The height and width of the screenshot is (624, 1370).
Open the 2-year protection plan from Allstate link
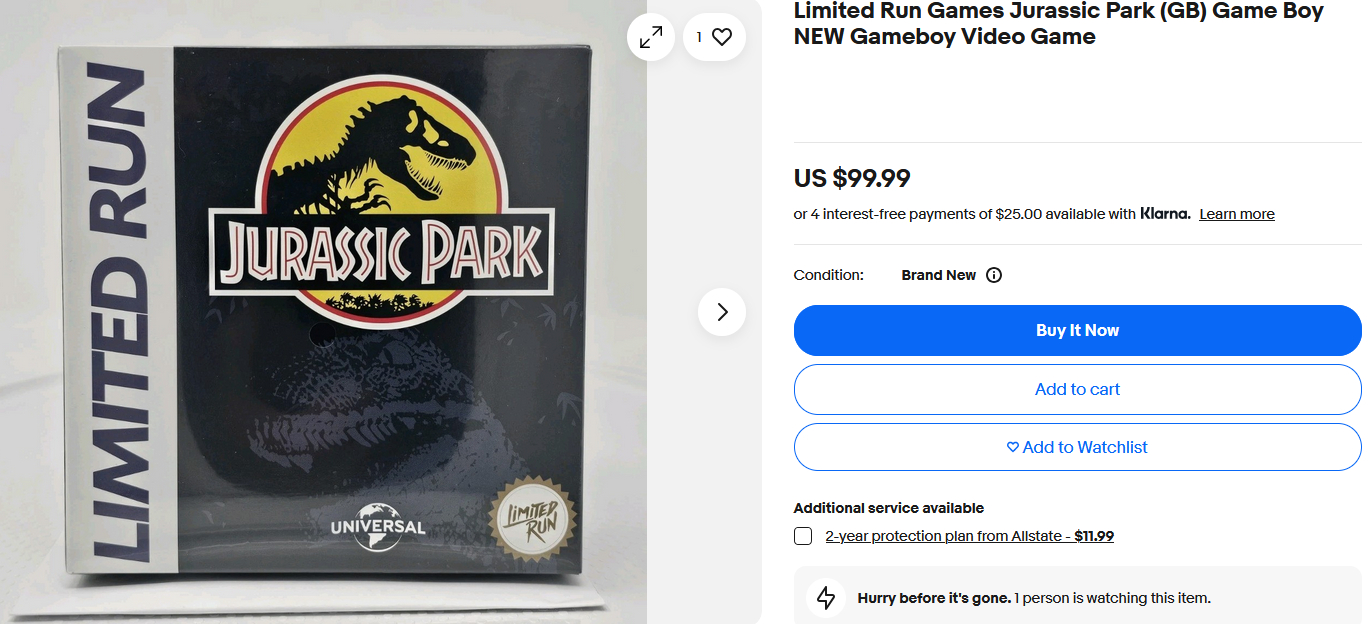(969, 536)
